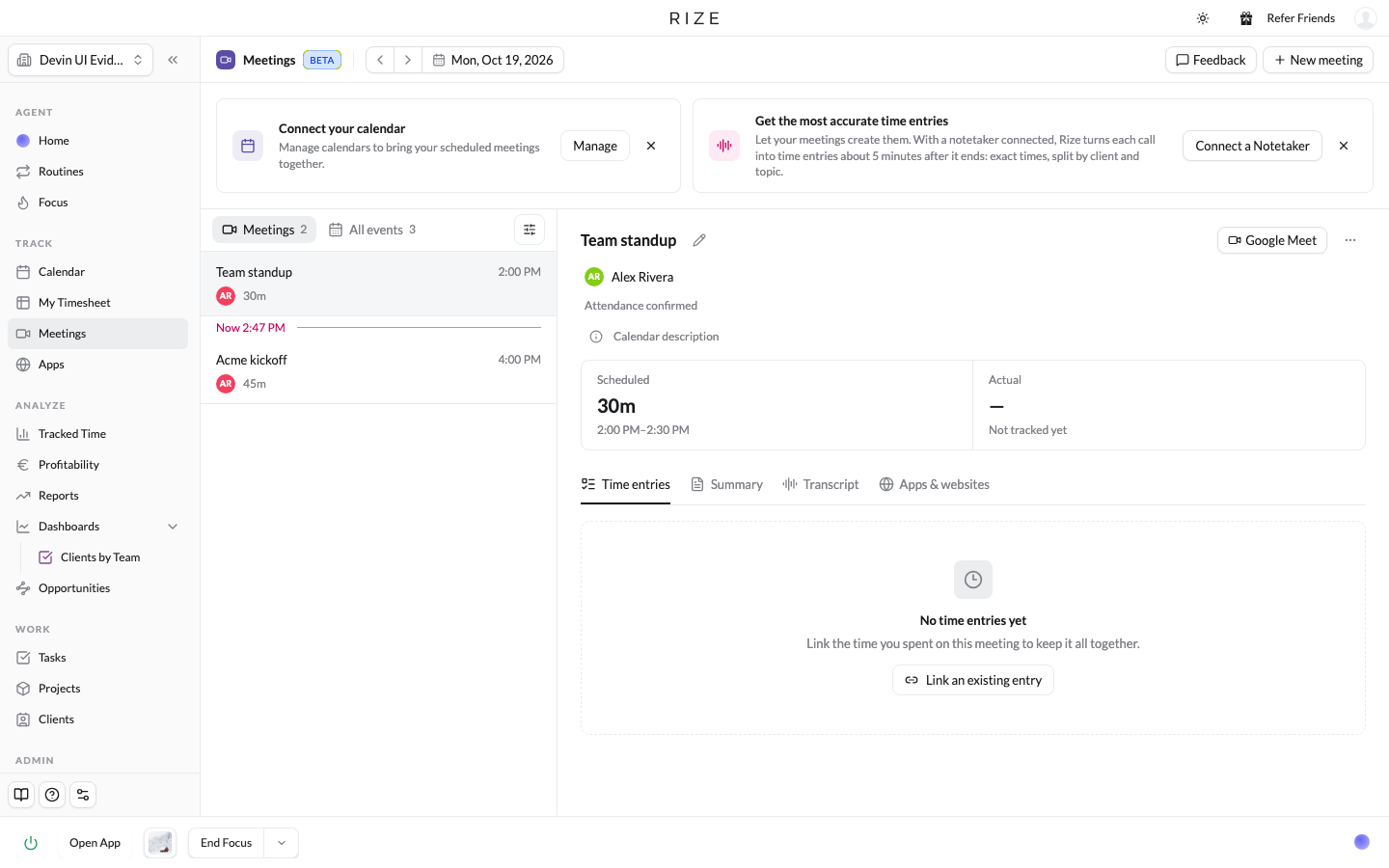Click Connect a Notetaker
Viewport: 1389px width, 868px height.
click(1252, 146)
